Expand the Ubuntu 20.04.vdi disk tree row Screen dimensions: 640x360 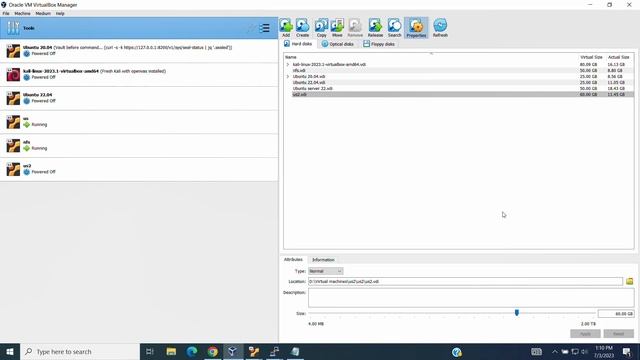pos(288,76)
